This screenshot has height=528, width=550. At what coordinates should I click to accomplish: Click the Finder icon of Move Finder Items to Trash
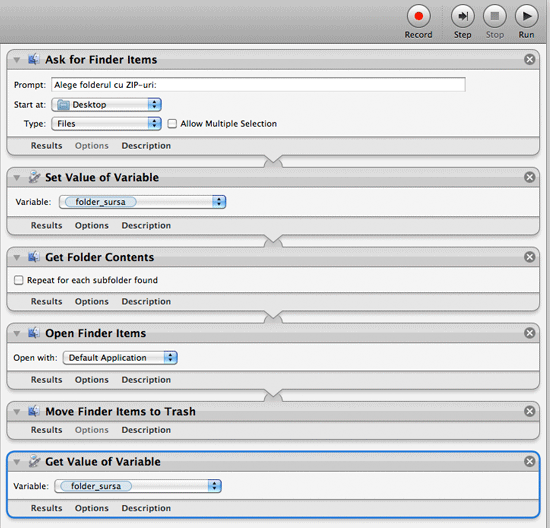[x=34, y=411]
